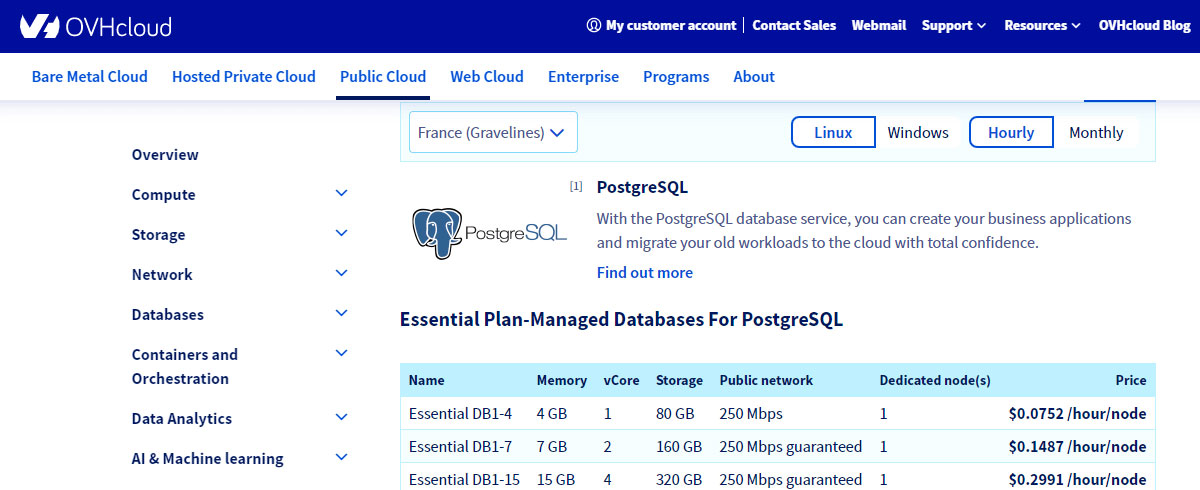This screenshot has height=490, width=1200.
Task: Open Overview in the sidebar
Action: point(165,155)
